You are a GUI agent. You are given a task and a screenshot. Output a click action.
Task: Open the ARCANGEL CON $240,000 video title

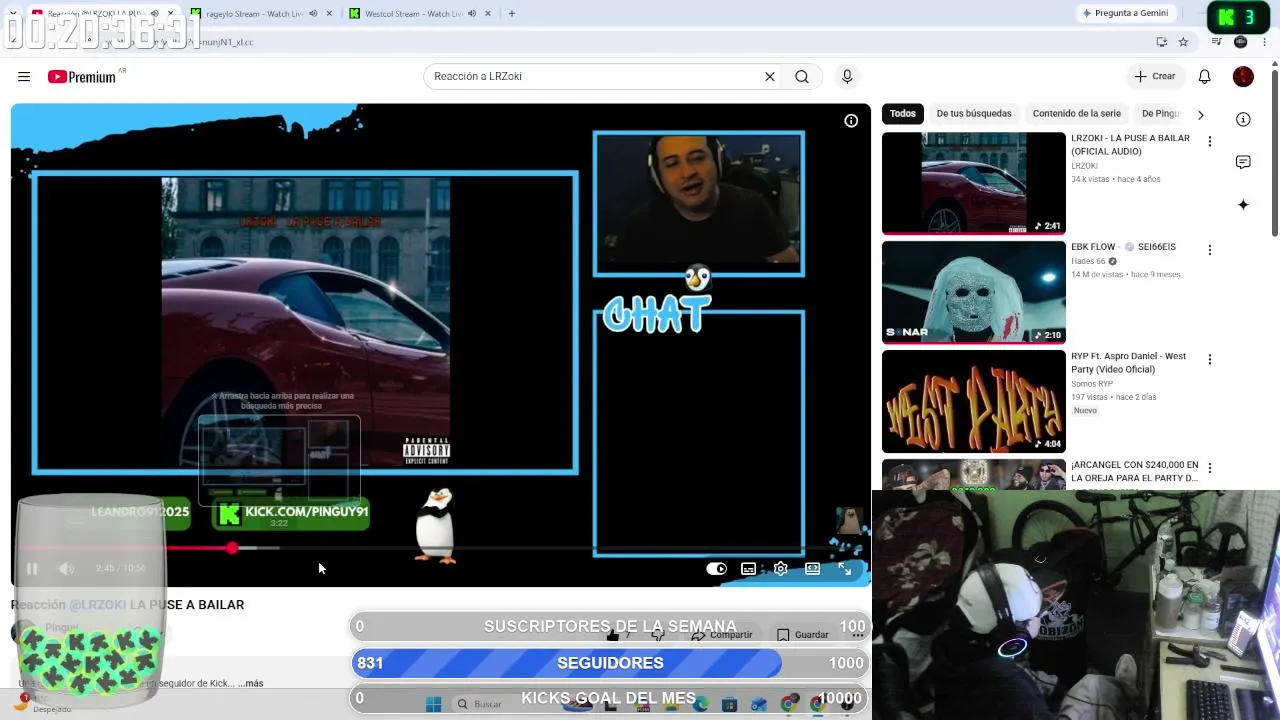pyautogui.click(x=1134, y=472)
